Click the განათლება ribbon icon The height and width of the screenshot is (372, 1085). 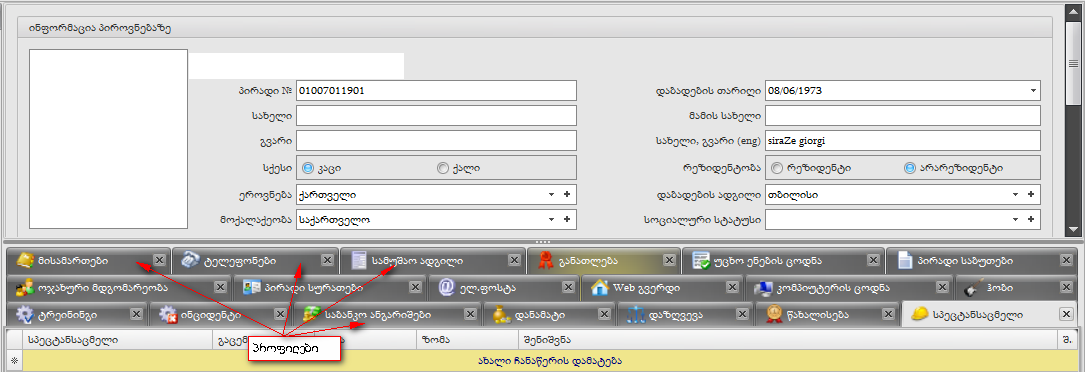(x=547, y=260)
